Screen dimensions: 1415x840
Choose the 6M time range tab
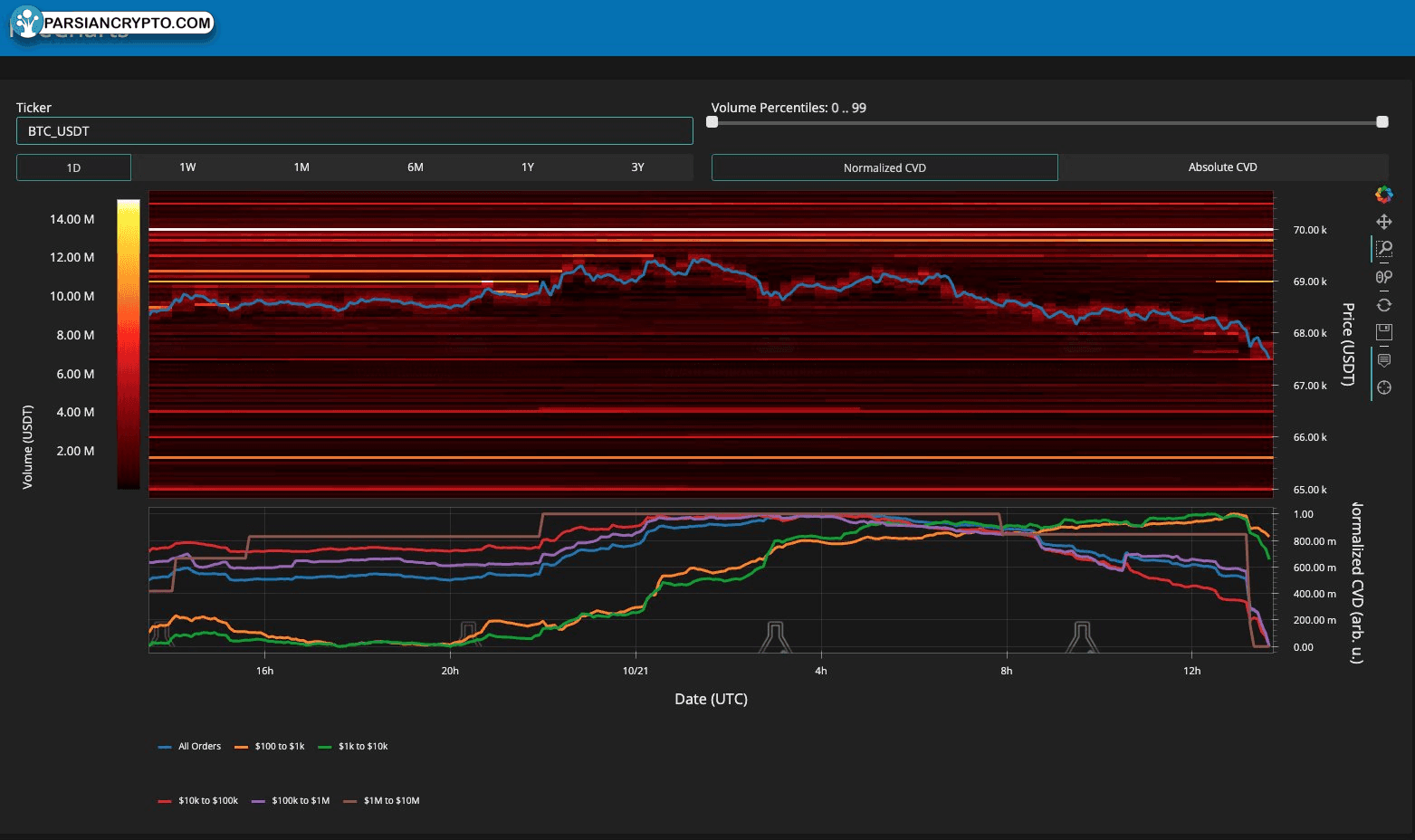pos(416,167)
